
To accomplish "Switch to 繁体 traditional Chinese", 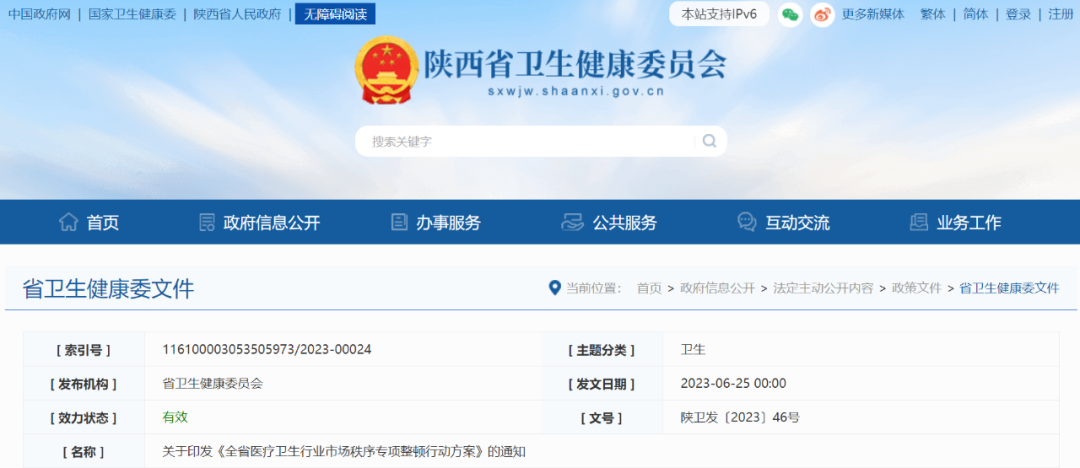I will (x=932, y=14).
